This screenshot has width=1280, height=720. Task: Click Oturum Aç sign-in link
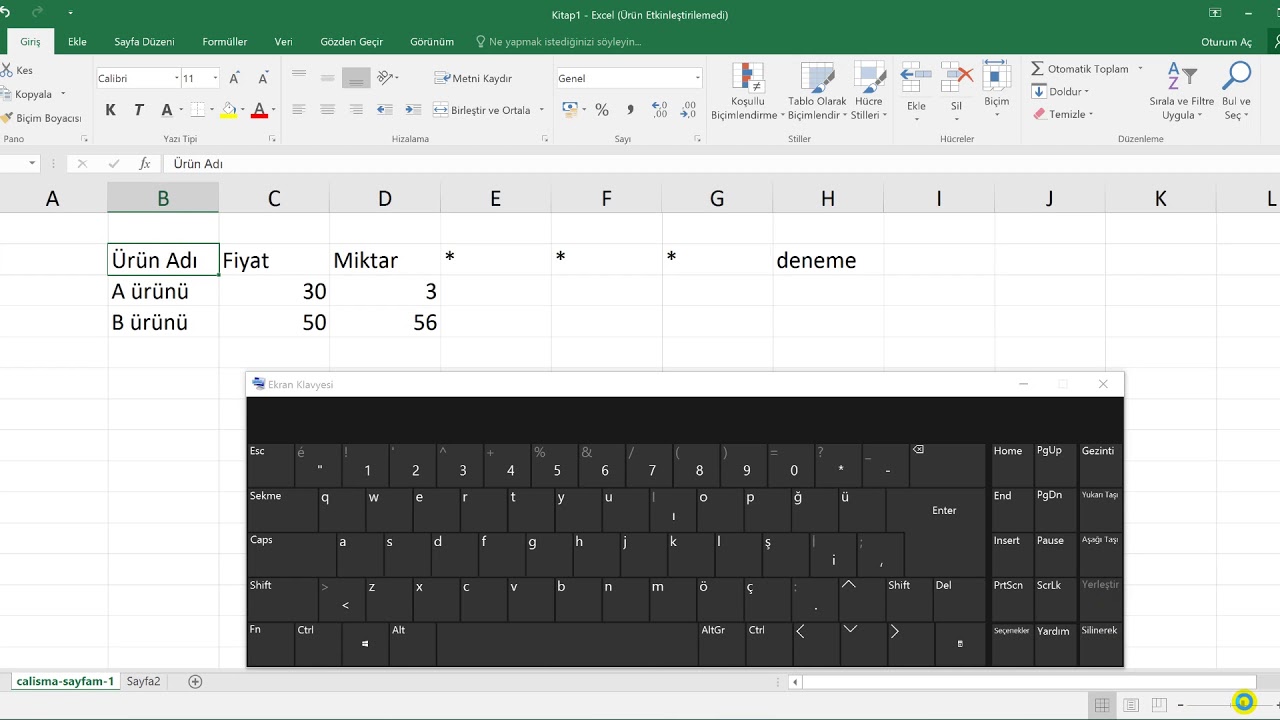click(x=1226, y=42)
